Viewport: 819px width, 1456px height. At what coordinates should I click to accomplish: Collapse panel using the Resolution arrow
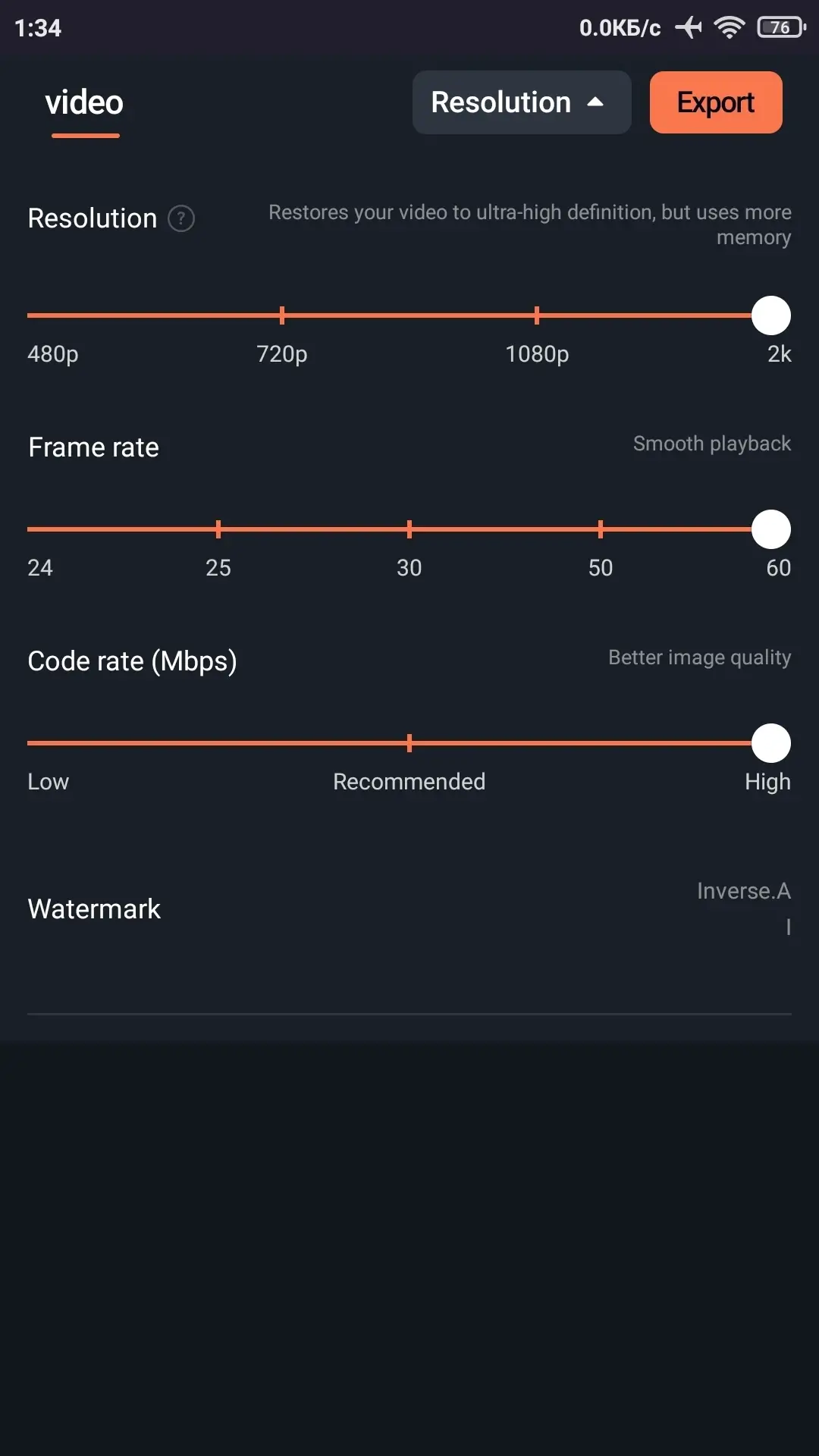tap(596, 102)
